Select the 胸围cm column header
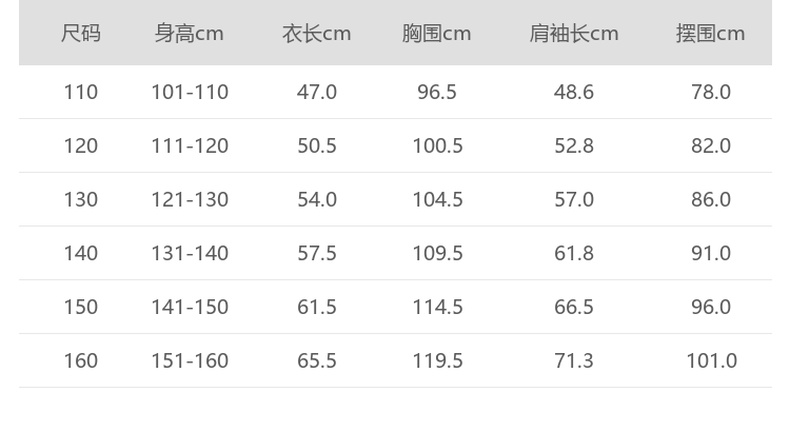Image resolution: width=790 pixels, height=431 pixels. point(437,34)
